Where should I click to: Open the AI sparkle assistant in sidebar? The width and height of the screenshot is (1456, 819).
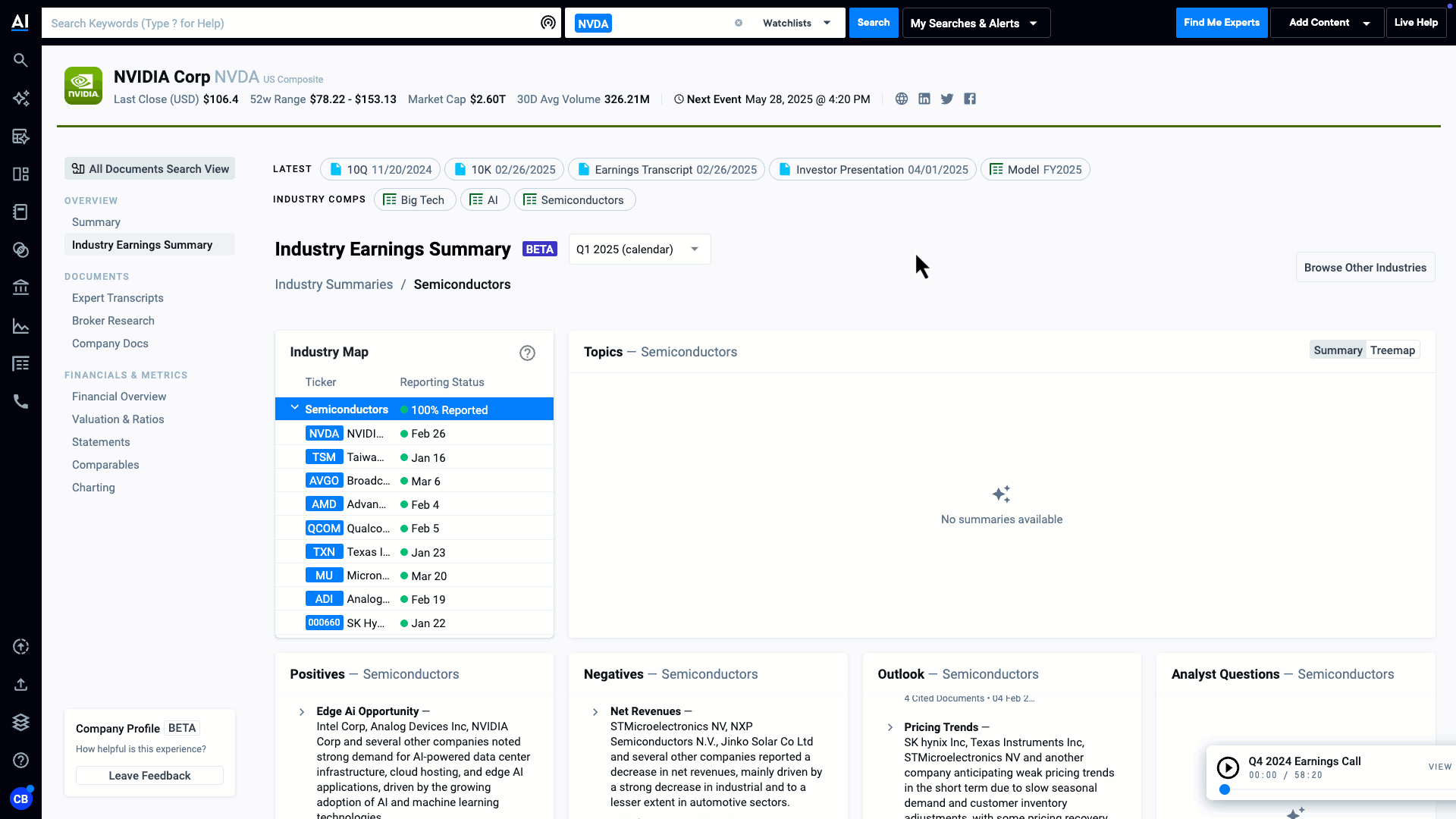(20, 98)
